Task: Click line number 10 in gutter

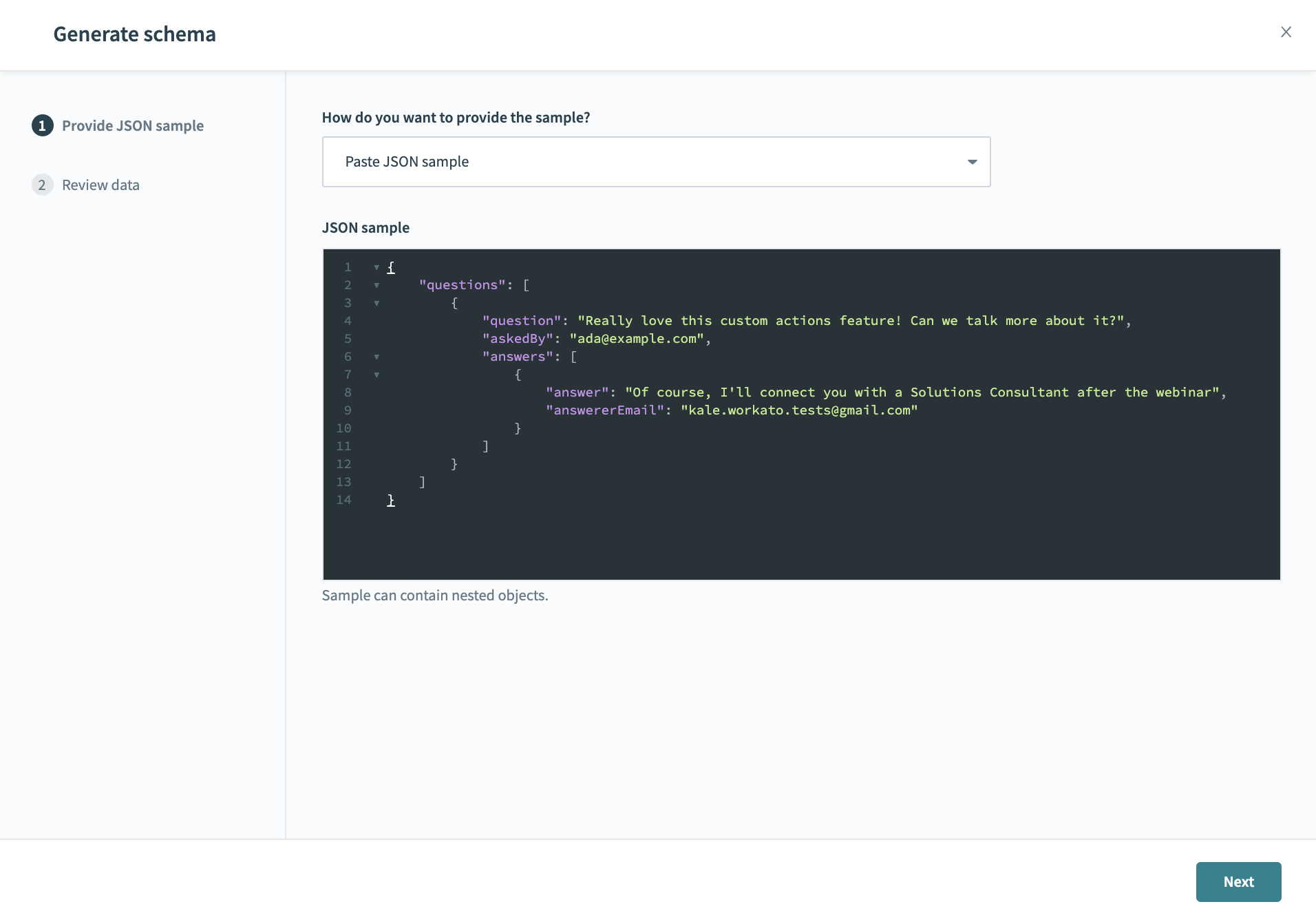Action: coord(343,428)
